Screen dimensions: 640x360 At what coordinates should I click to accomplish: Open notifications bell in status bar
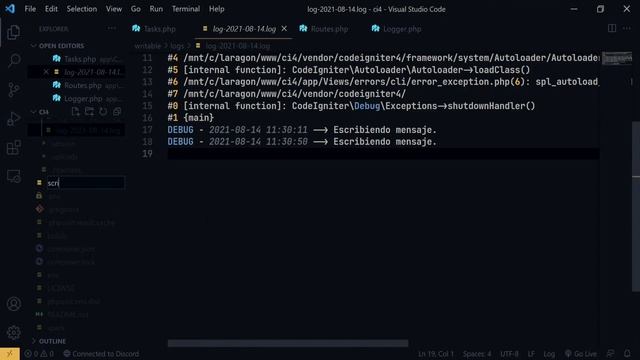coord(627,354)
